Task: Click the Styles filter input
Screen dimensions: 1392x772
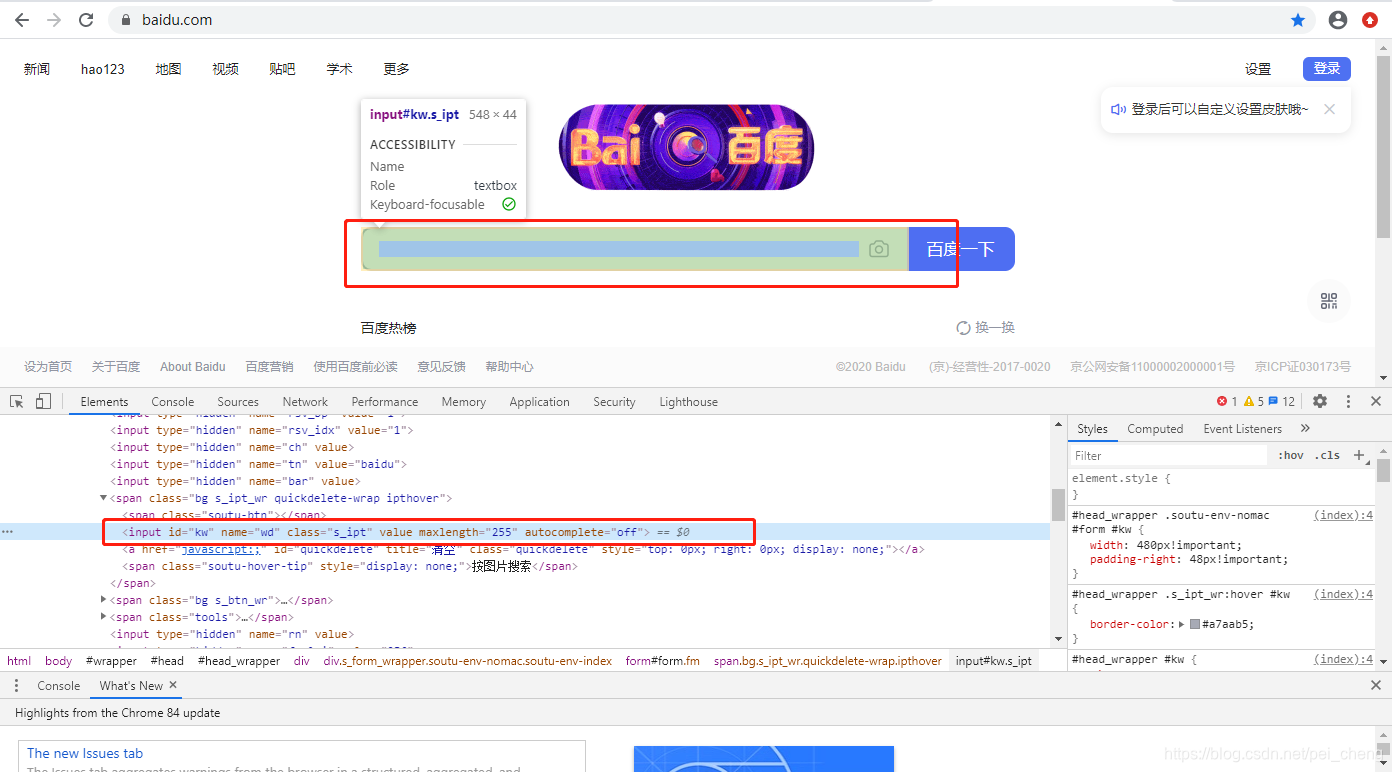Action: pos(1170,455)
